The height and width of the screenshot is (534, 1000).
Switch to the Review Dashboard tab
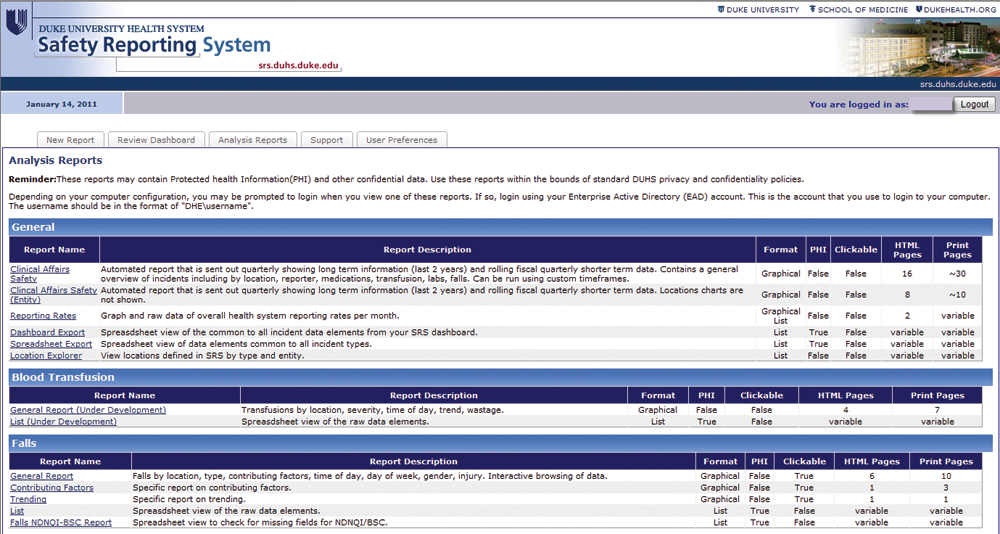(156, 140)
